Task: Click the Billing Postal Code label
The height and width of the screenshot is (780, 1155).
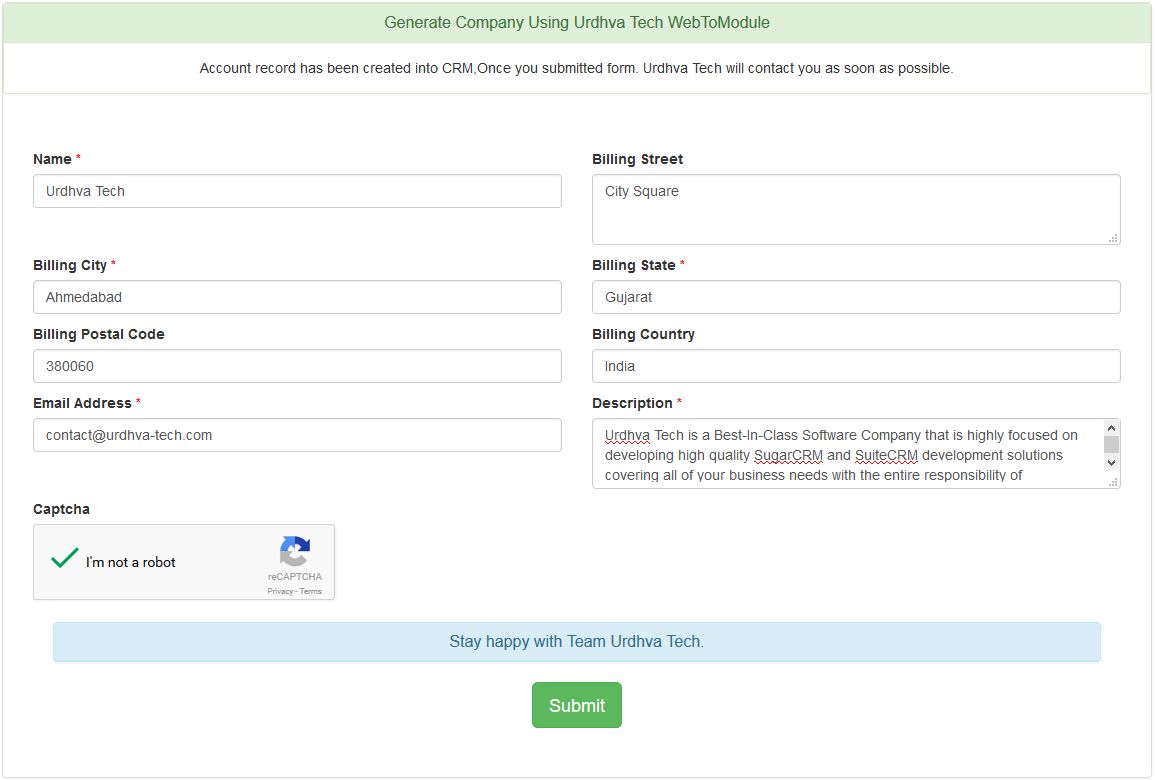Action: coord(99,334)
